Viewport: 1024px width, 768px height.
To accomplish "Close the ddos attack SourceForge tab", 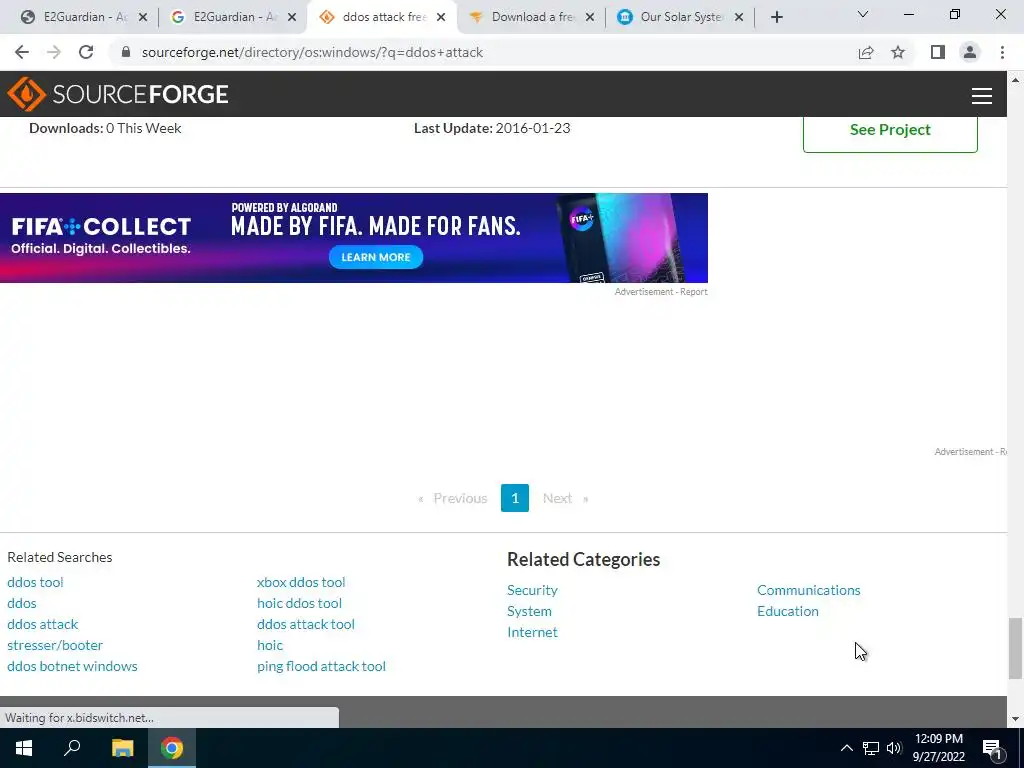I will point(441,17).
